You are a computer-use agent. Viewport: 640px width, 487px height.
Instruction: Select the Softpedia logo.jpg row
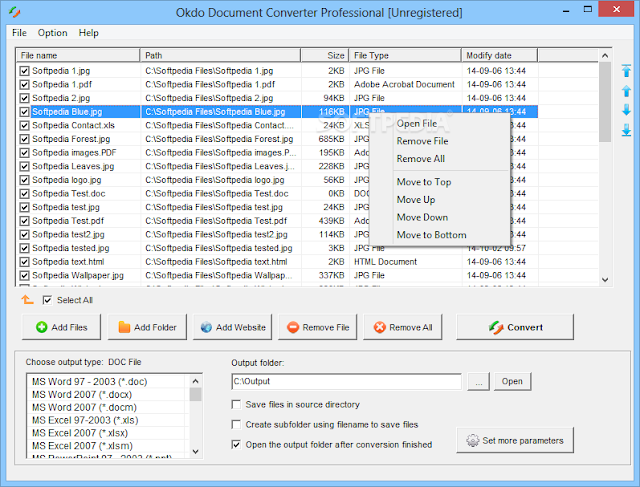pyautogui.click(x=278, y=180)
